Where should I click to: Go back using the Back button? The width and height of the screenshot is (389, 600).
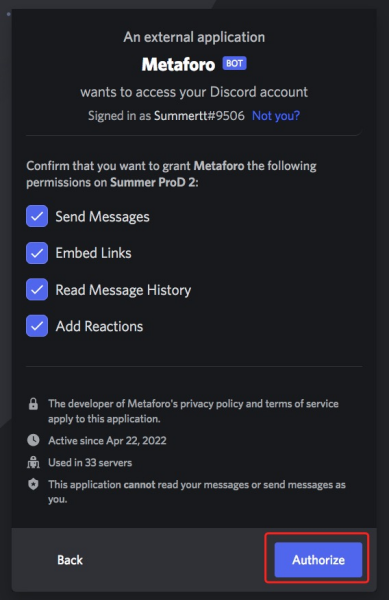coord(70,560)
